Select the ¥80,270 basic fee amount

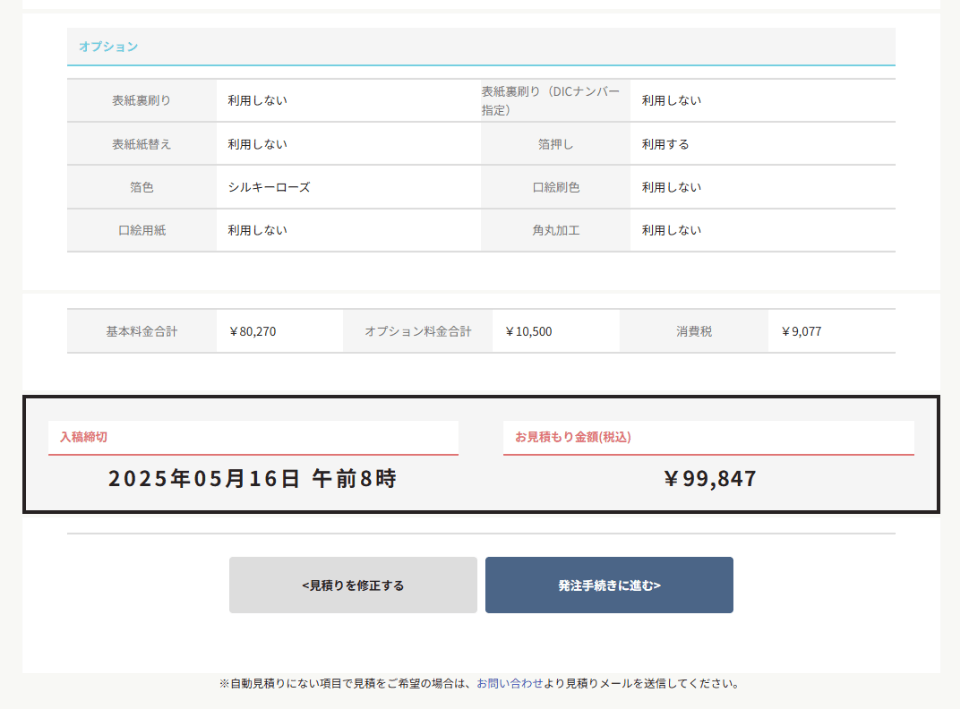[x=252, y=331]
